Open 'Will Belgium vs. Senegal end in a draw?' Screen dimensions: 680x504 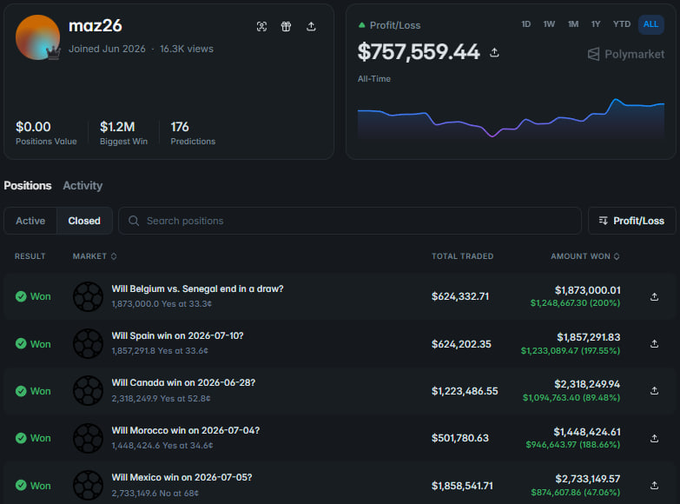[x=197, y=289]
